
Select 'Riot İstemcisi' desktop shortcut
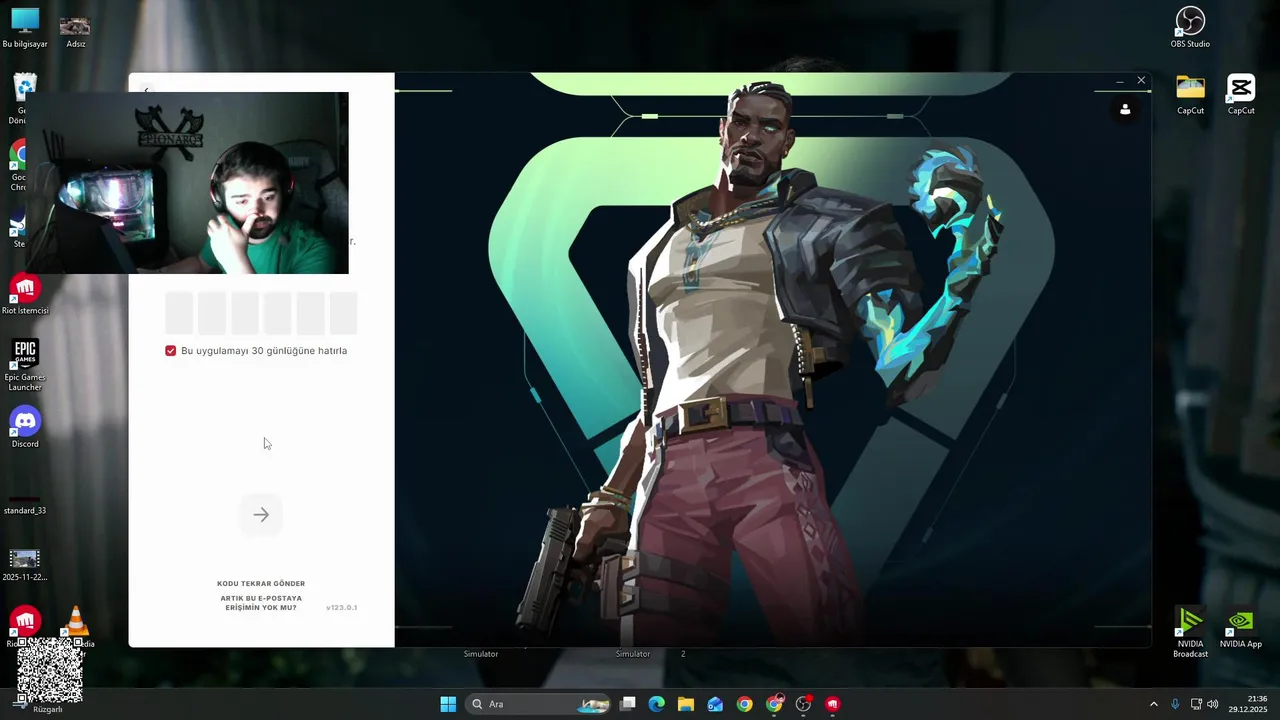tap(25, 295)
